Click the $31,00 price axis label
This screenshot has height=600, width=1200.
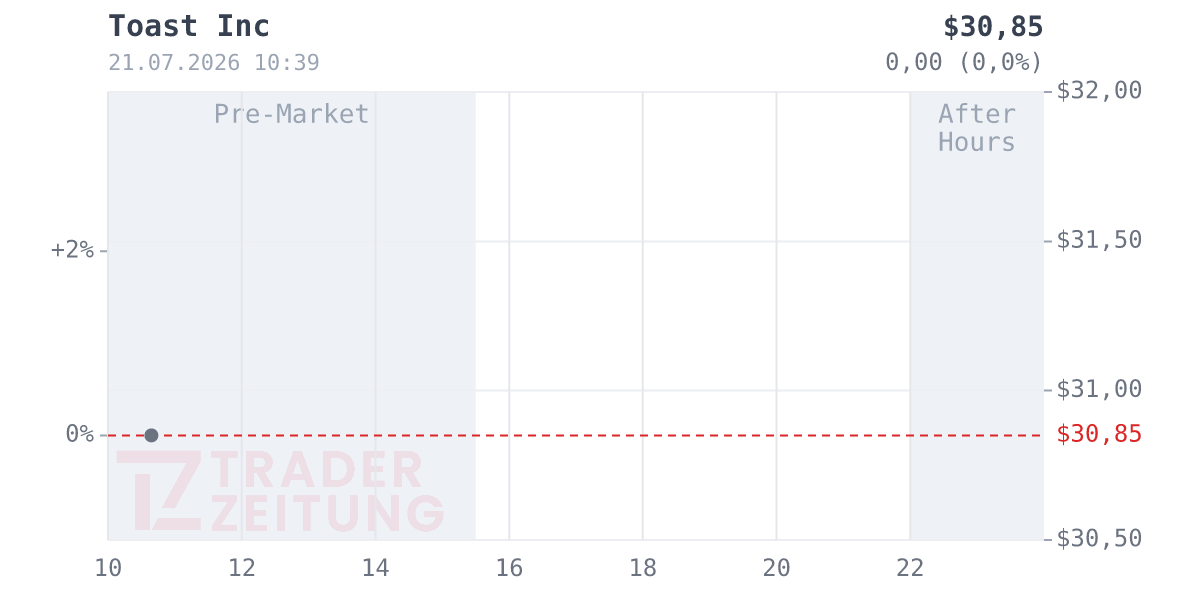1099,389
